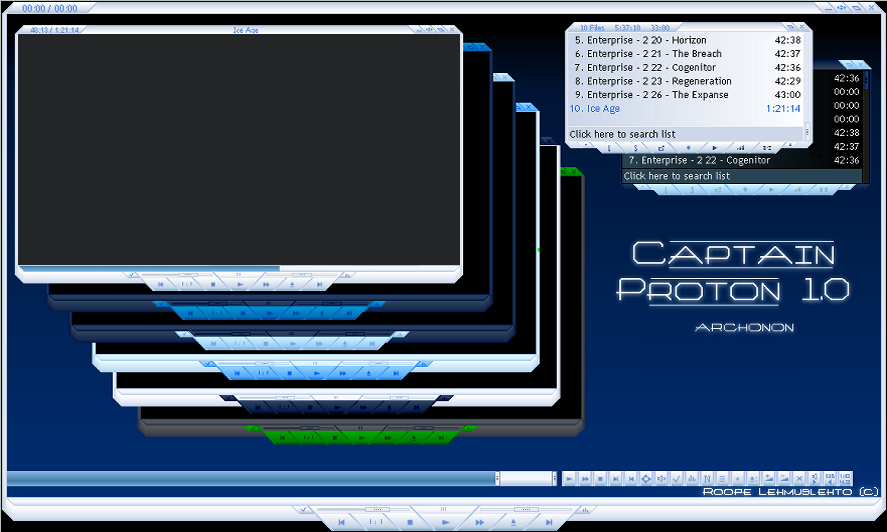Pause playback in the Ice Age window
Screen dimensions: 887x532
[238, 274]
